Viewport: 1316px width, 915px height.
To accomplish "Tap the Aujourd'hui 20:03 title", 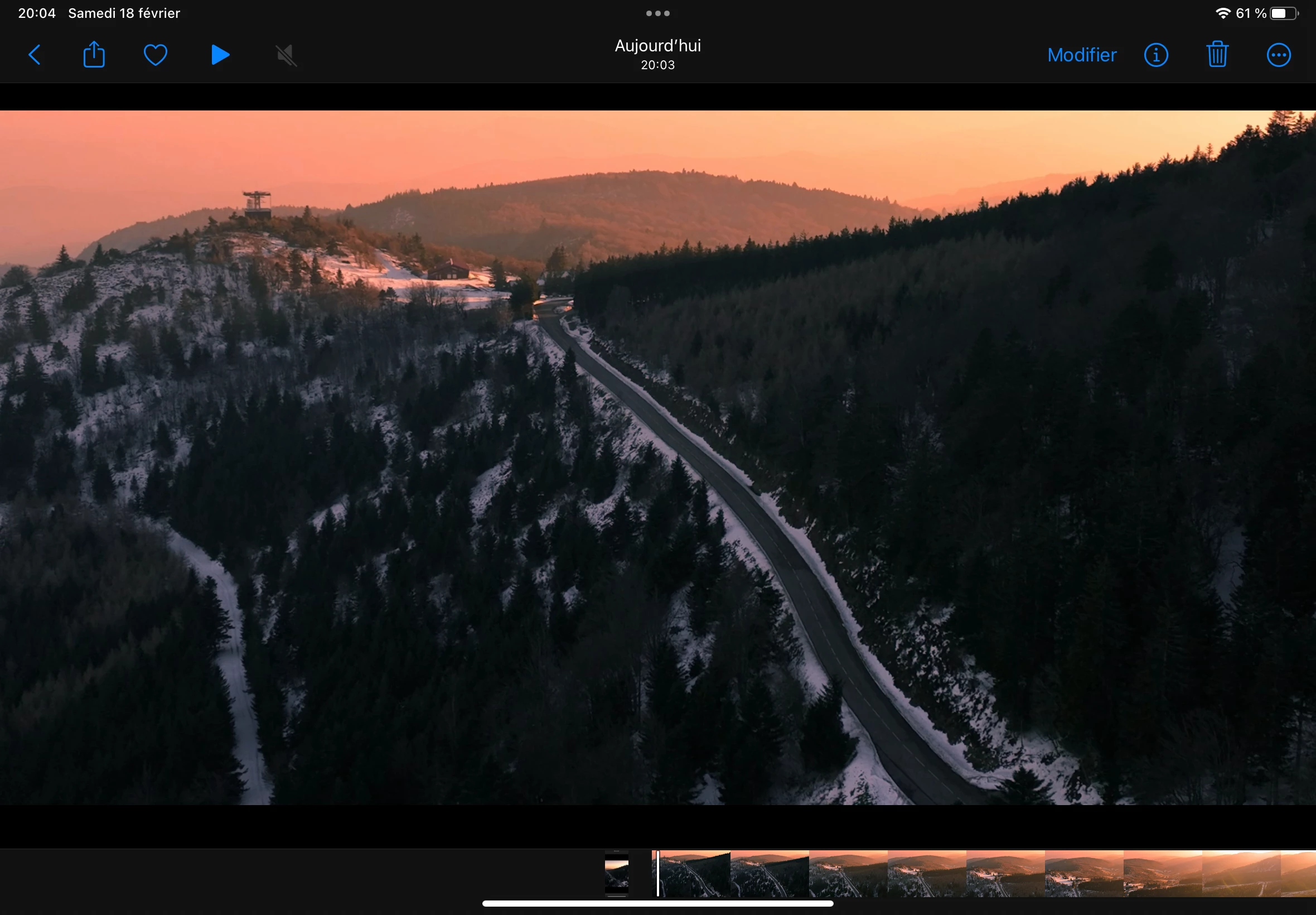I will (657, 54).
